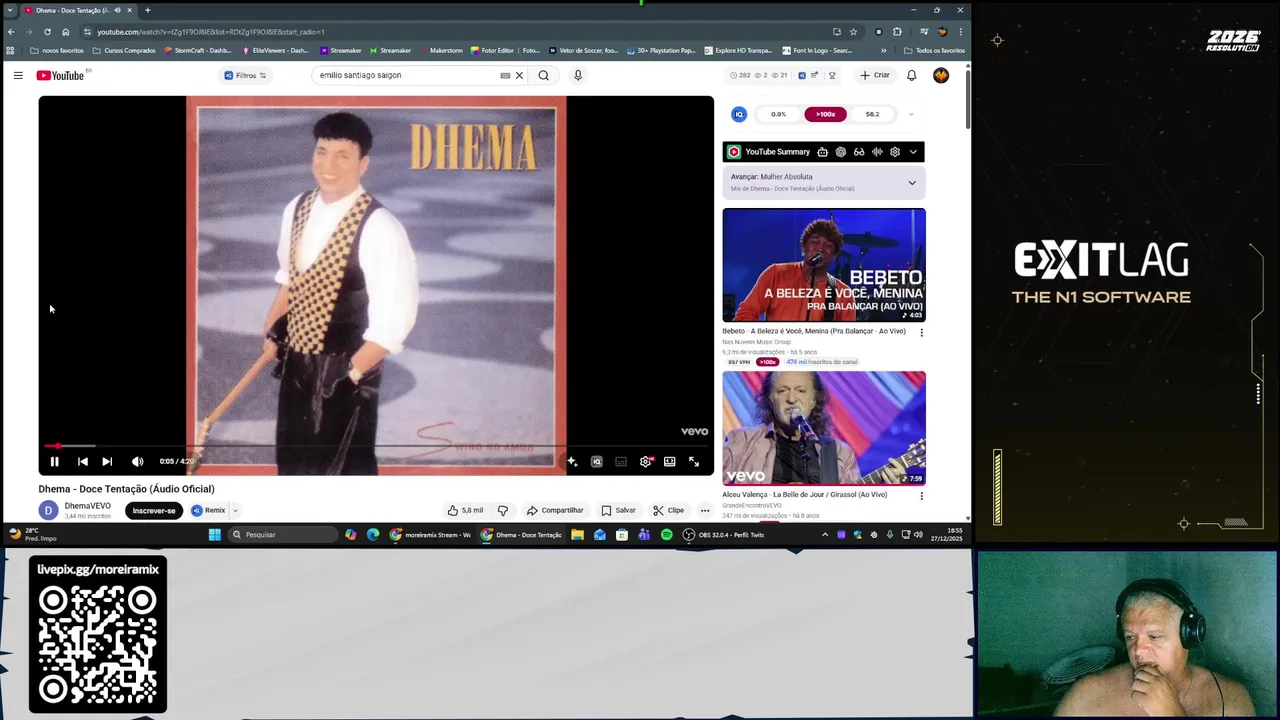Seek along the video progress bar

tap(376, 446)
